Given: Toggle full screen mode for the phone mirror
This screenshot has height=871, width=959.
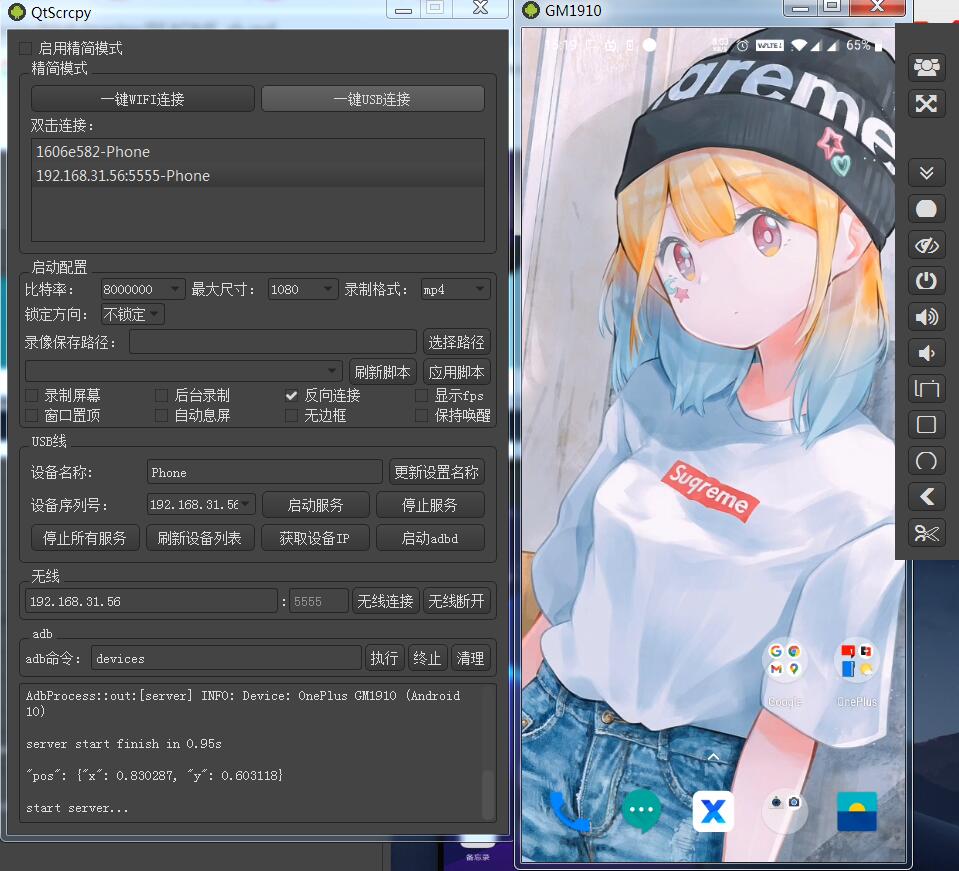Looking at the screenshot, I should 926,103.
